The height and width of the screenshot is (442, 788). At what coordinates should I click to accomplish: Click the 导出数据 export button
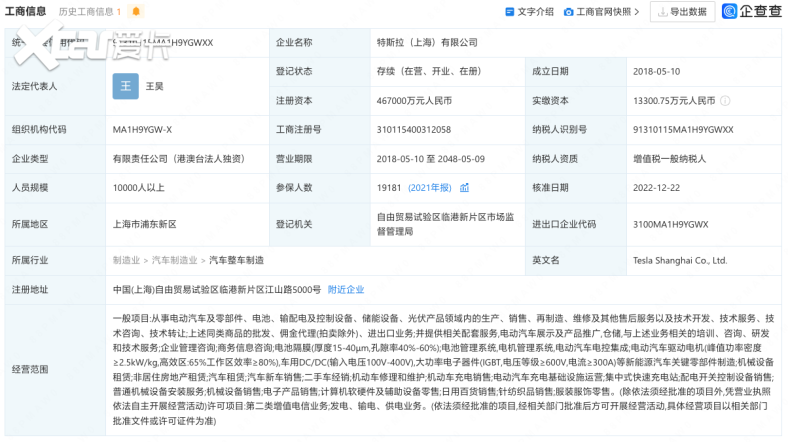pyautogui.click(x=682, y=12)
